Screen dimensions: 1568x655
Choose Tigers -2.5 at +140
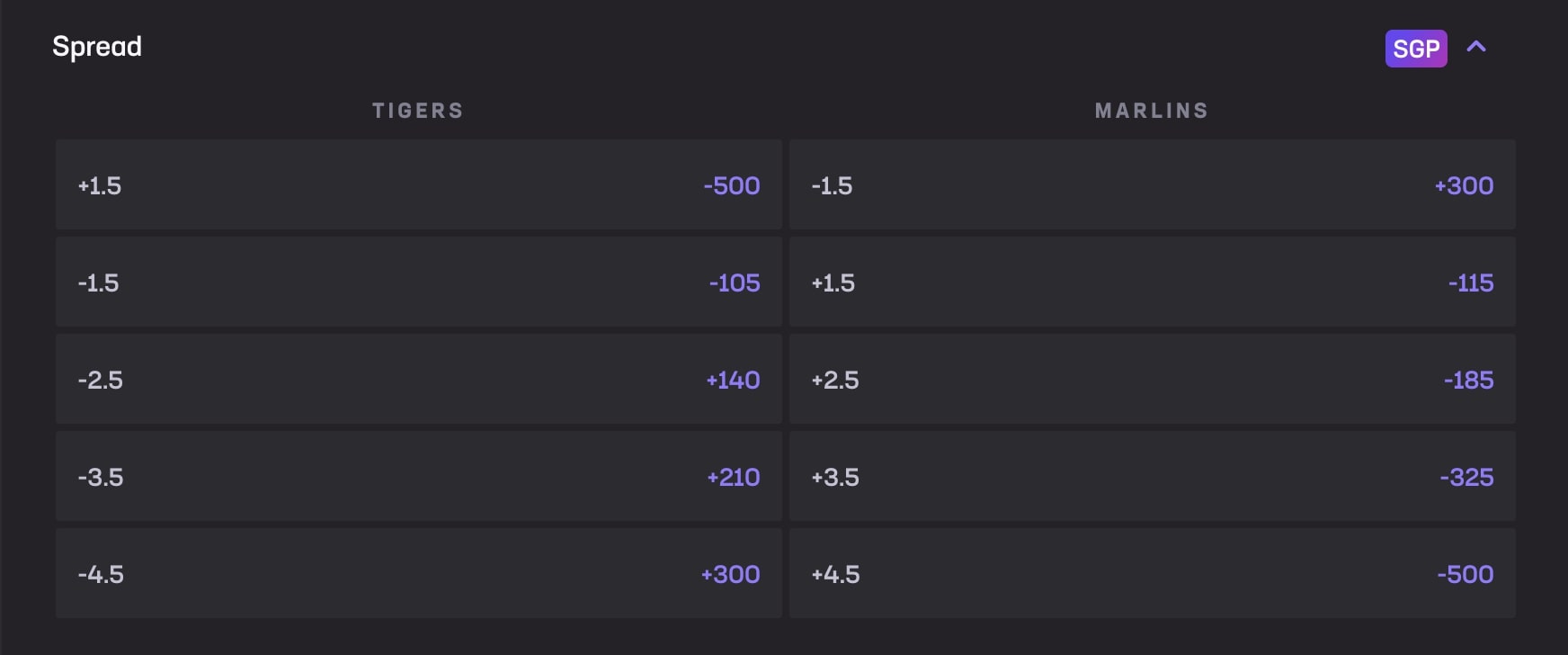418,380
